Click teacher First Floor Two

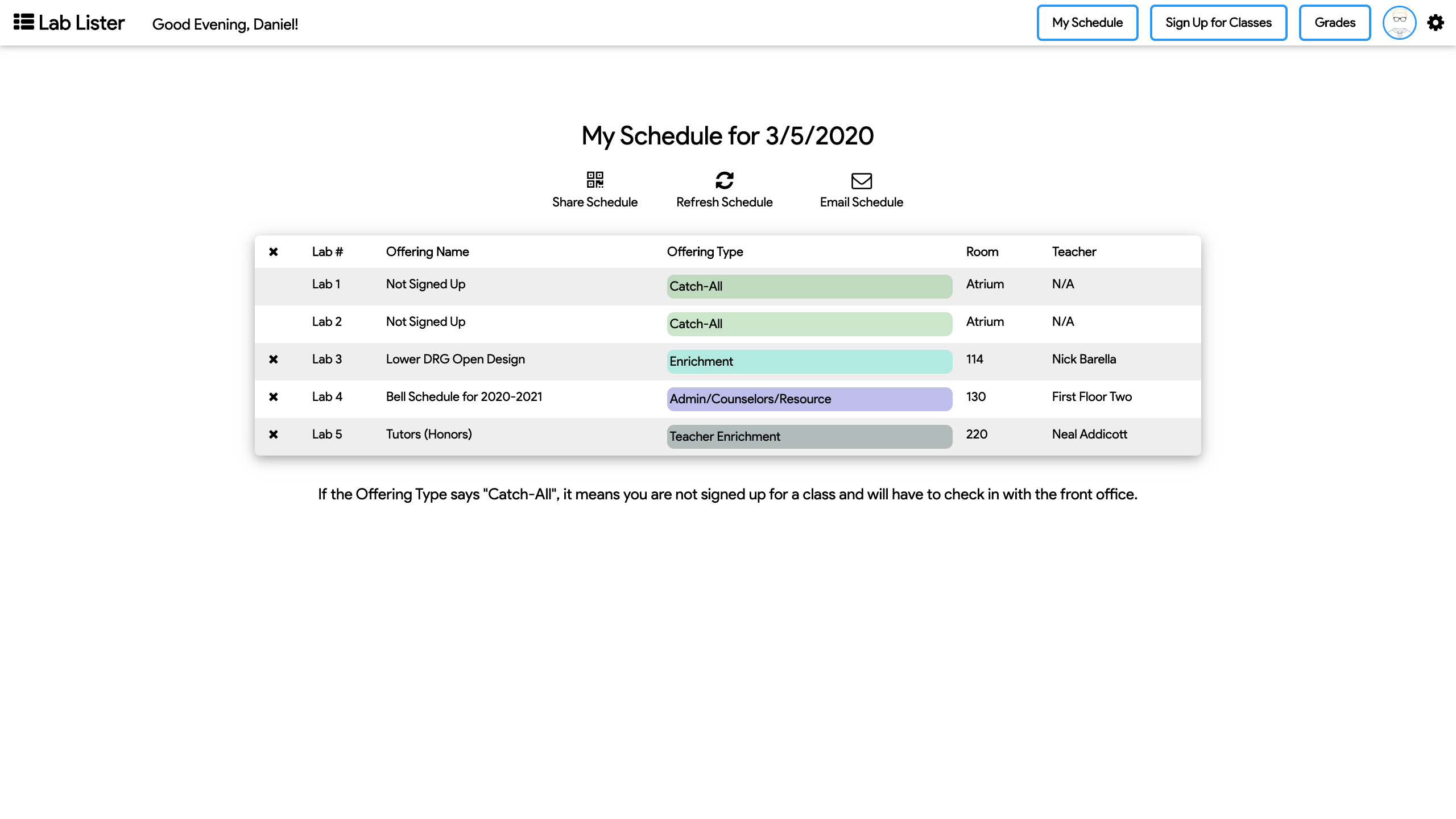(1092, 397)
